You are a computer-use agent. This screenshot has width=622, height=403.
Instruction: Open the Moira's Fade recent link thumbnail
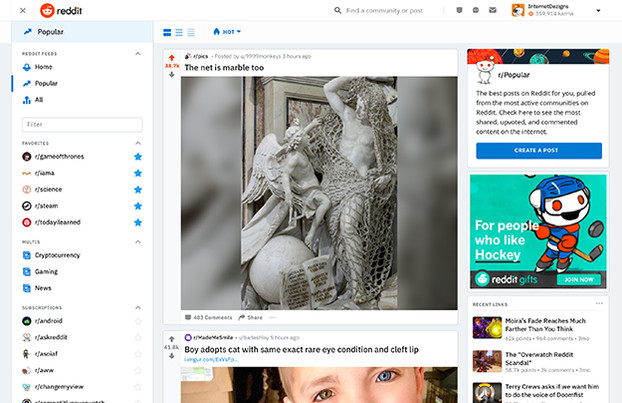coord(487,327)
